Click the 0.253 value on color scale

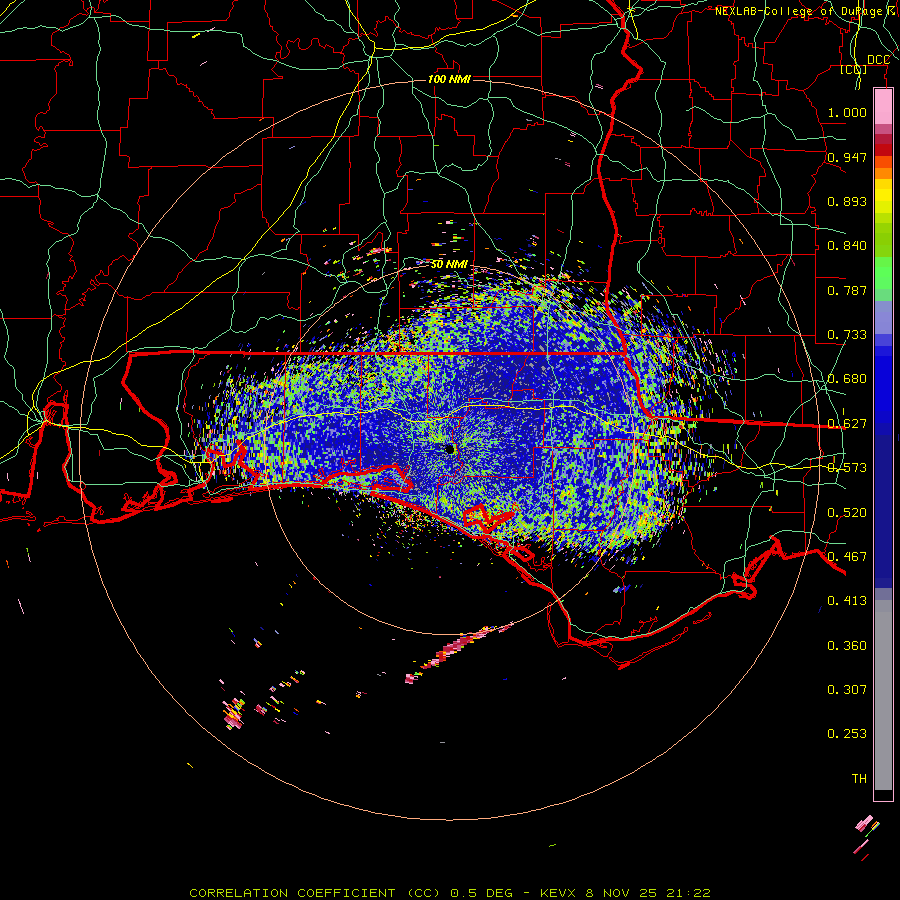(x=847, y=734)
